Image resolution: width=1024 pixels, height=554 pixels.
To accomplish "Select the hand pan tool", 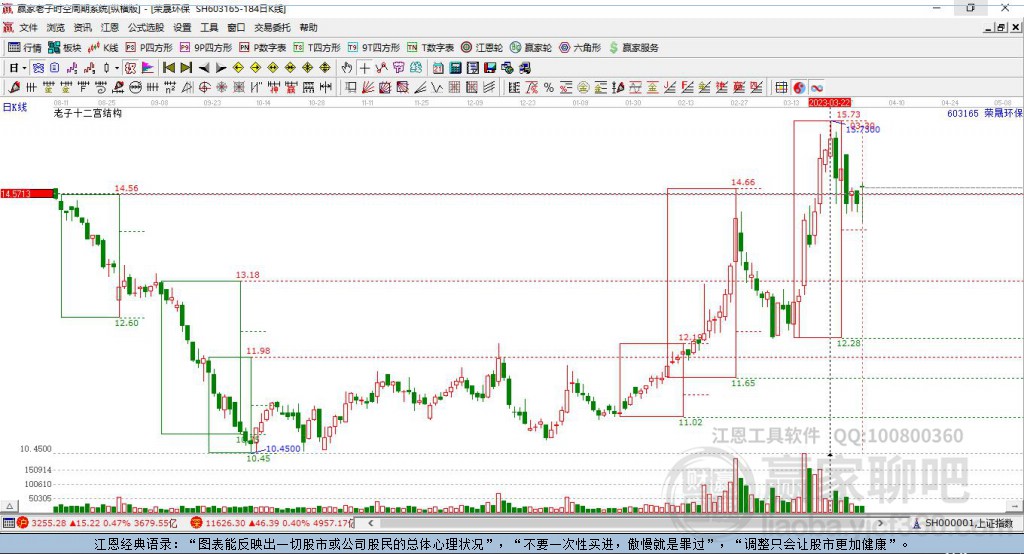I will [347, 68].
